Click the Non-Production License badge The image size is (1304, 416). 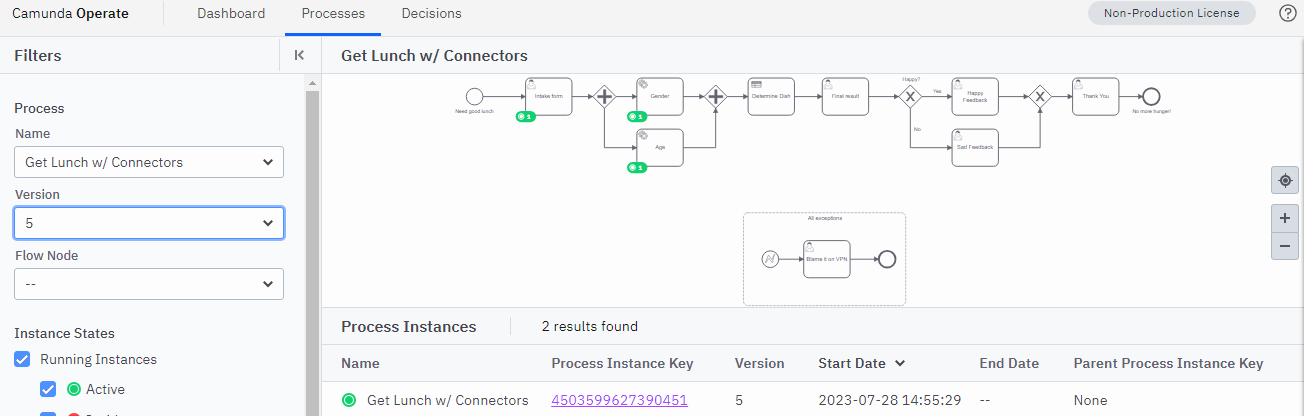point(1171,13)
